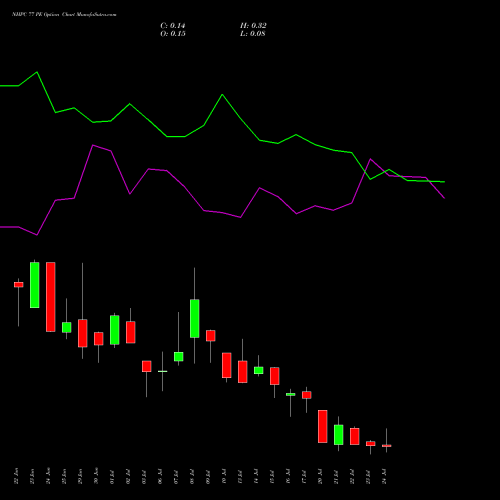Select the red candle for 10 Jul

[x=227, y=365]
